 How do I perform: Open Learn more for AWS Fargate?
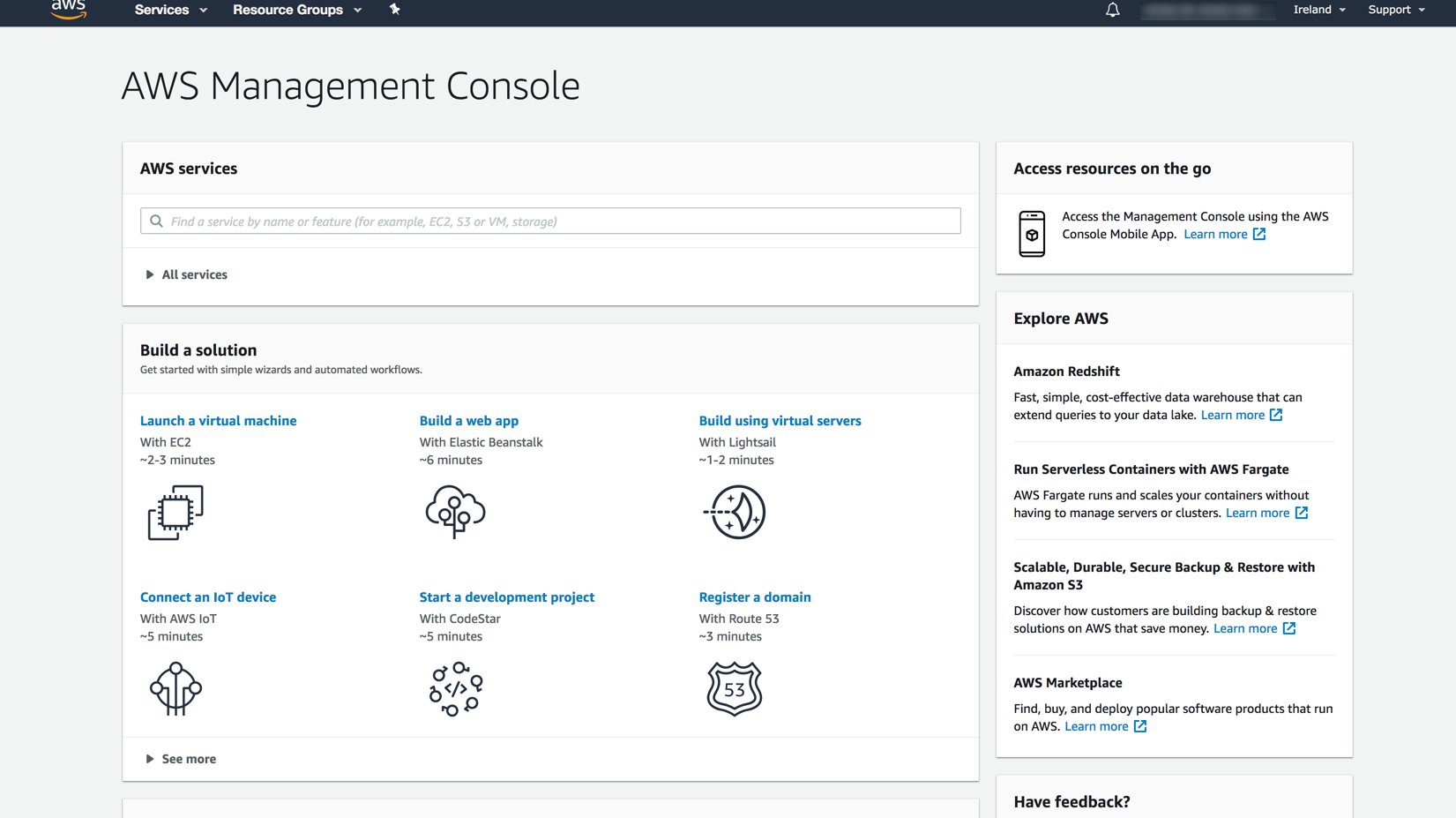pyautogui.click(x=1258, y=513)
